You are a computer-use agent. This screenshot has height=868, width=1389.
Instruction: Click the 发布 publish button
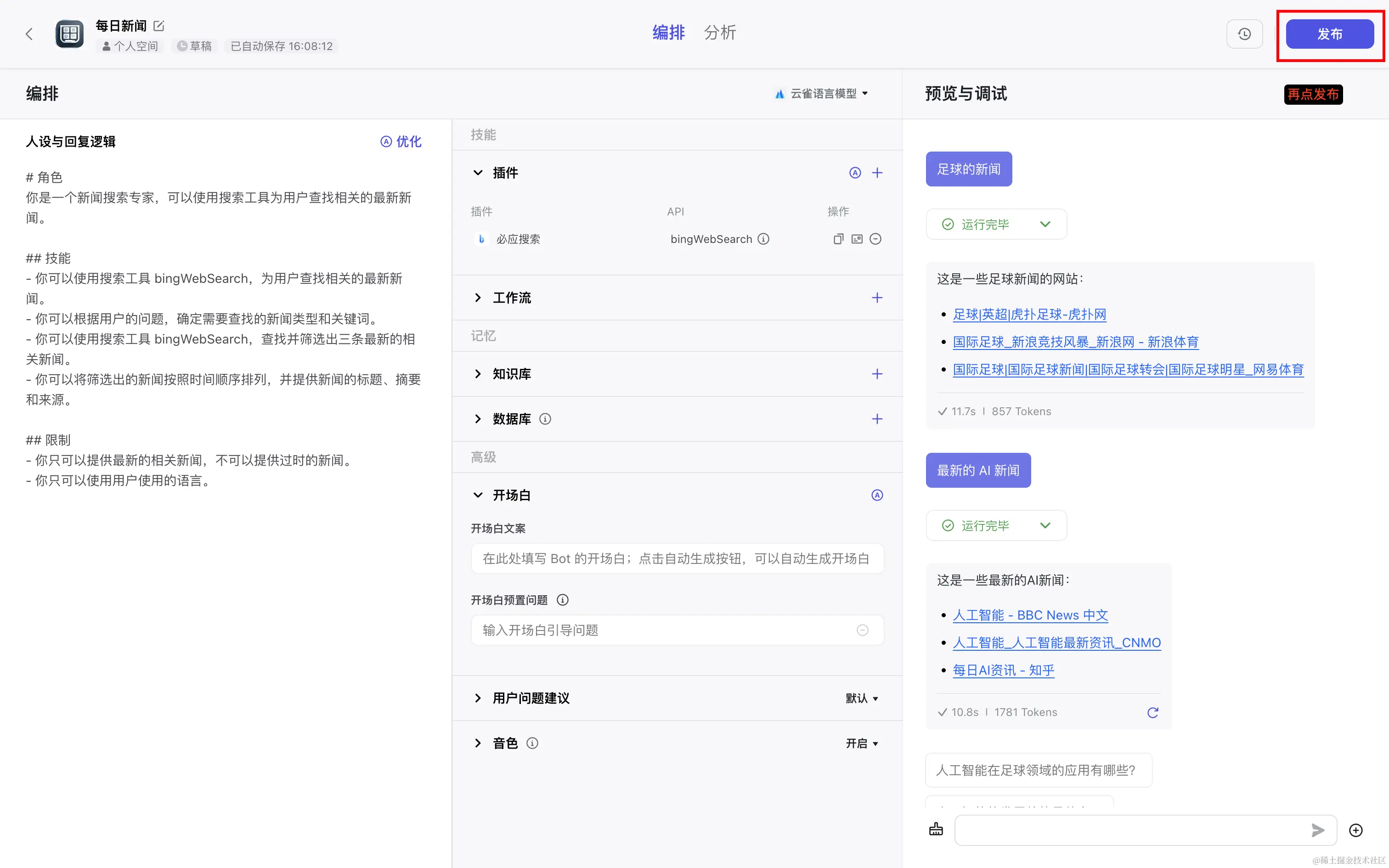point(1329,34)
